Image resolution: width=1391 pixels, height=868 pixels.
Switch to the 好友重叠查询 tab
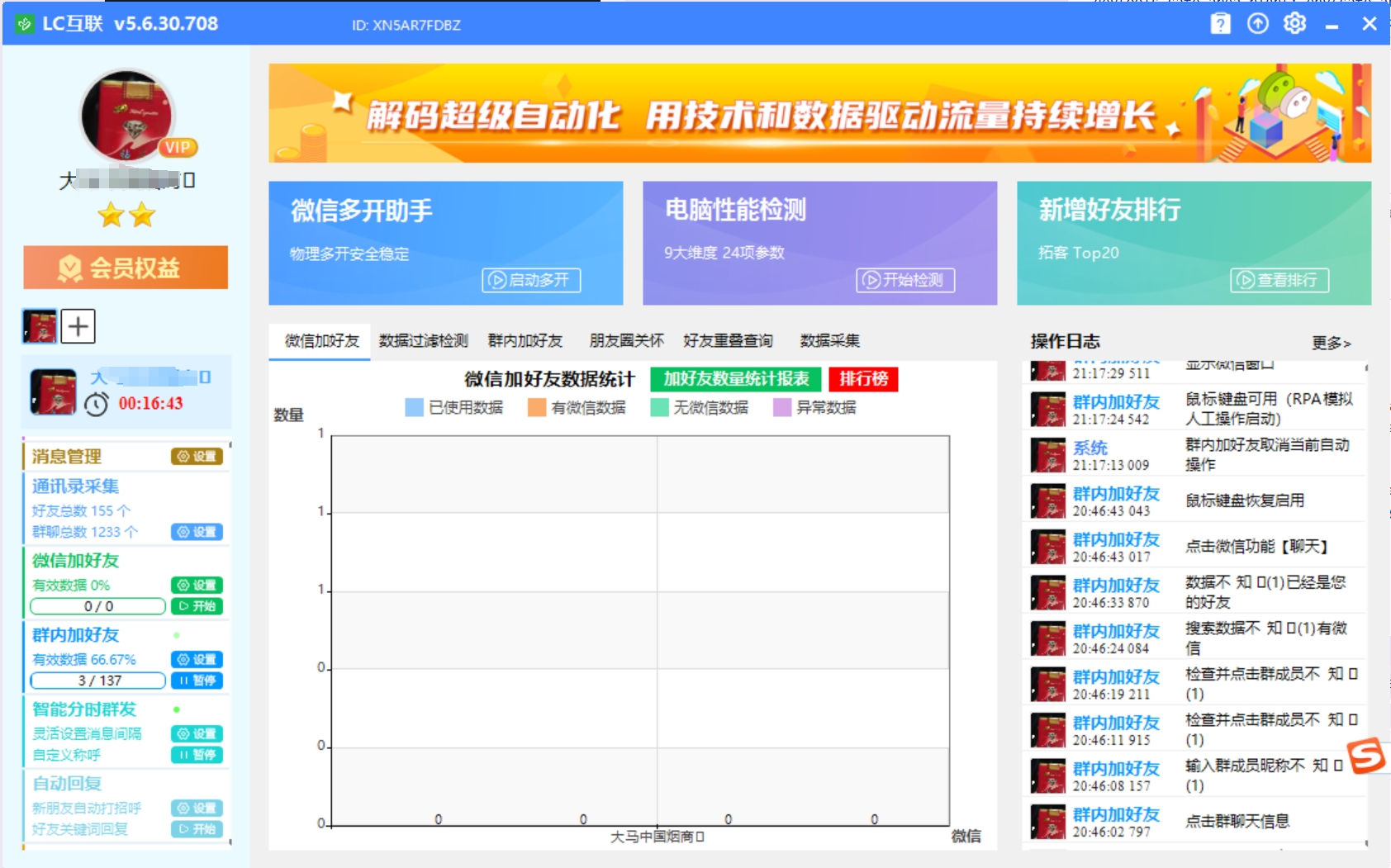729,341
